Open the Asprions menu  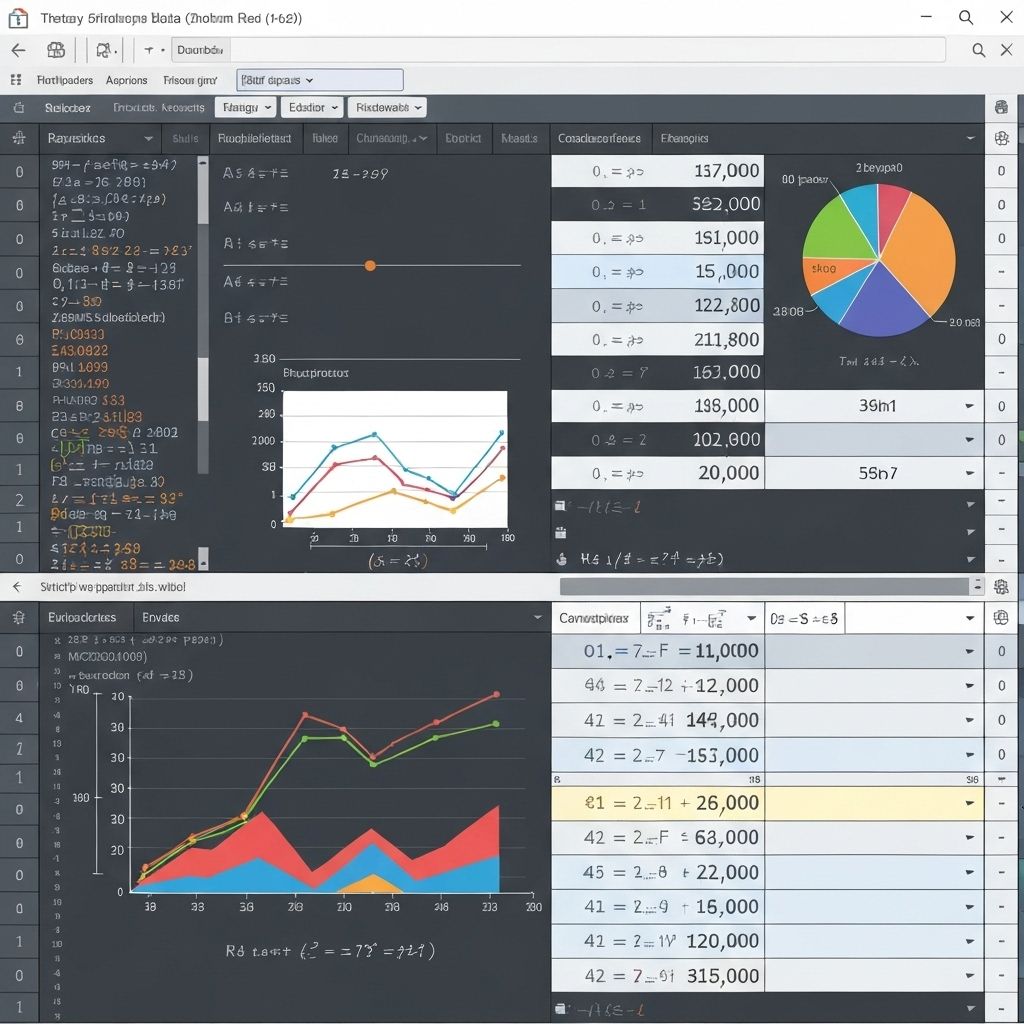126,80
